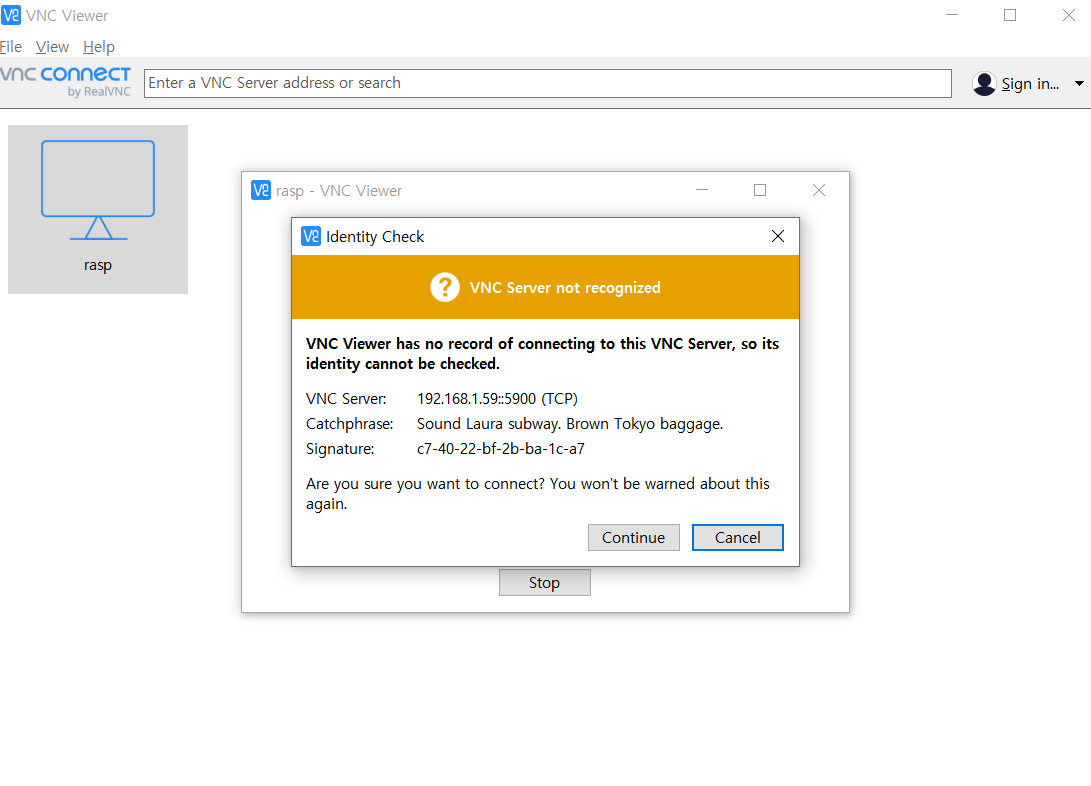
Task: Close the Identity Check dialog
Action: click(778, 236)
